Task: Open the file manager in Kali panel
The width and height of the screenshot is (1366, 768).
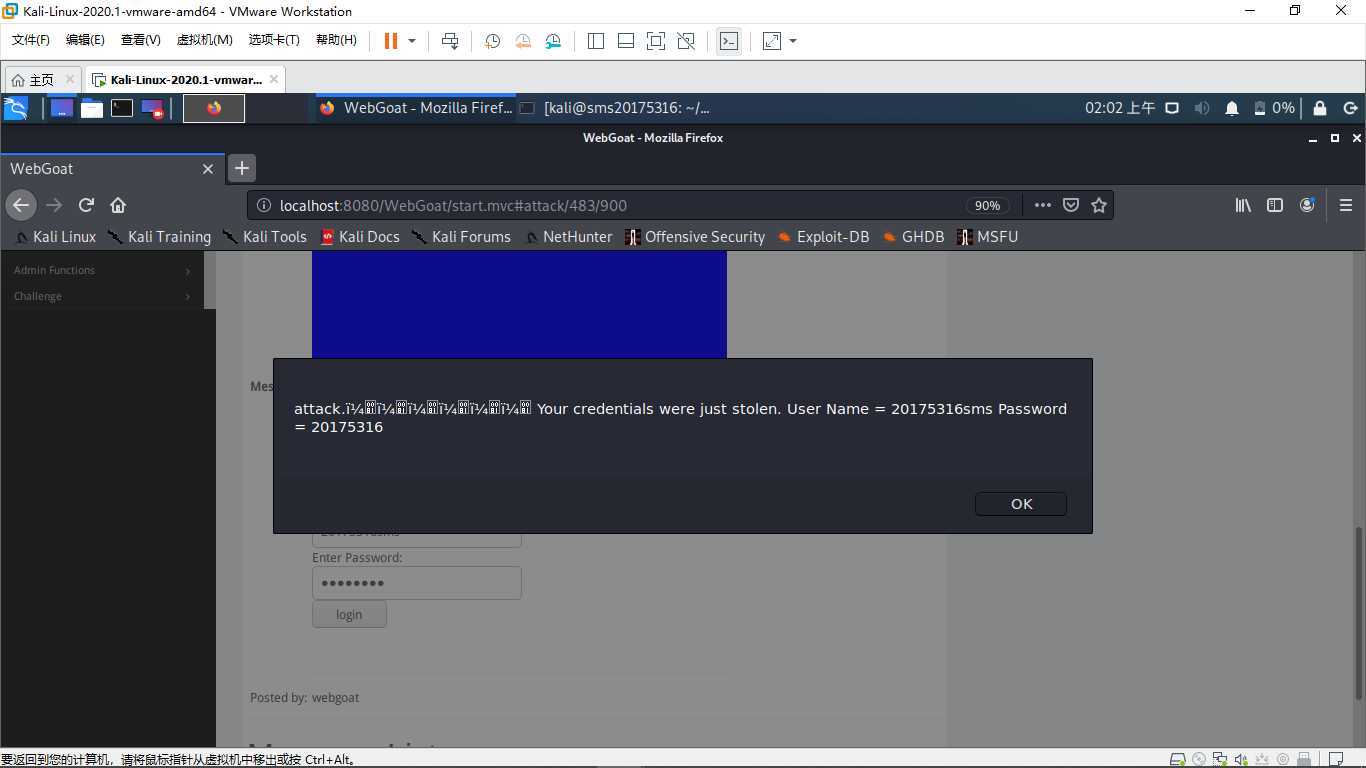Action: pyautogui.click(x=92, y=108)
